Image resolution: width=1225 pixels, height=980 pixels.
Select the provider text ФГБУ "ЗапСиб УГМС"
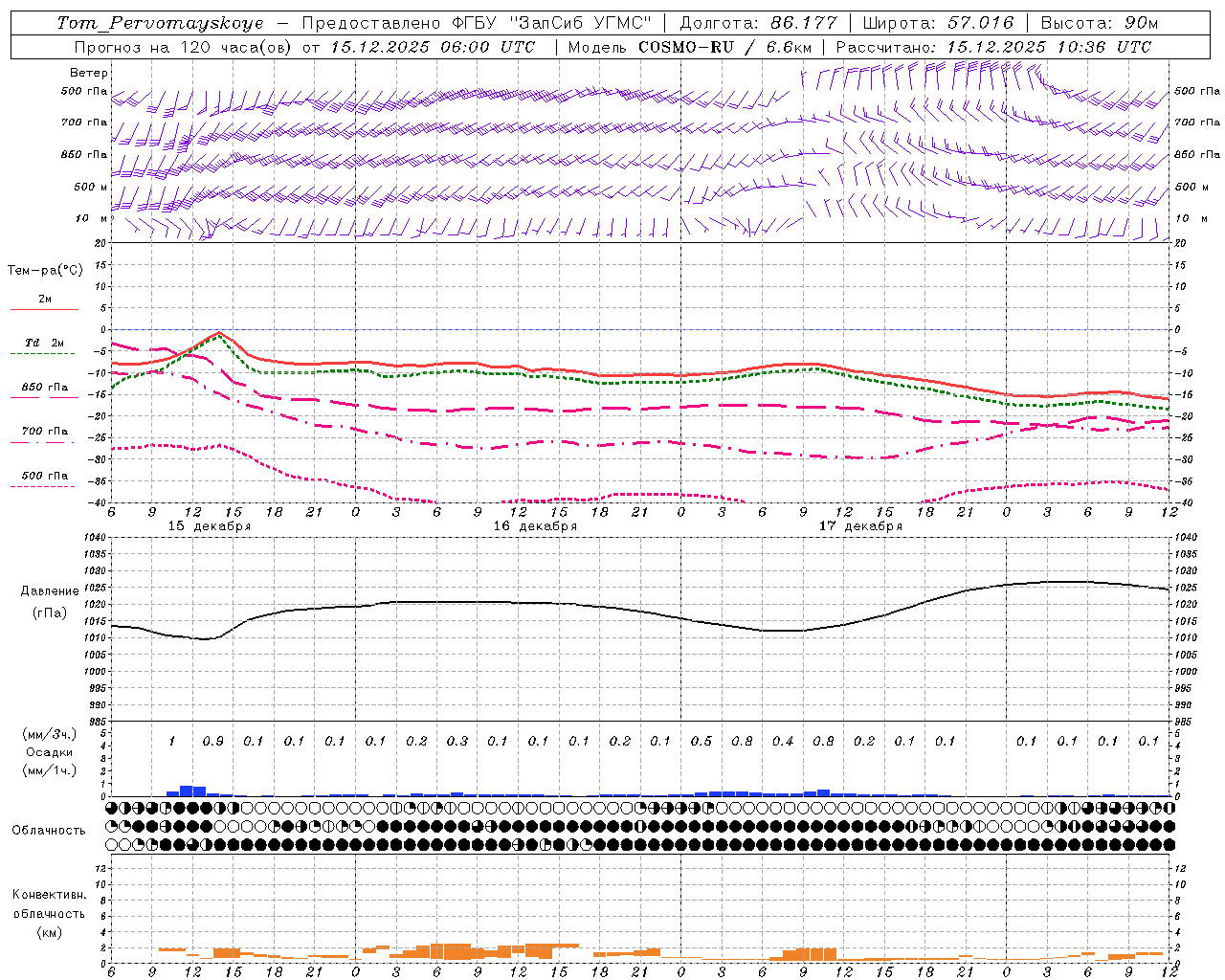click(x=551, y=23)
